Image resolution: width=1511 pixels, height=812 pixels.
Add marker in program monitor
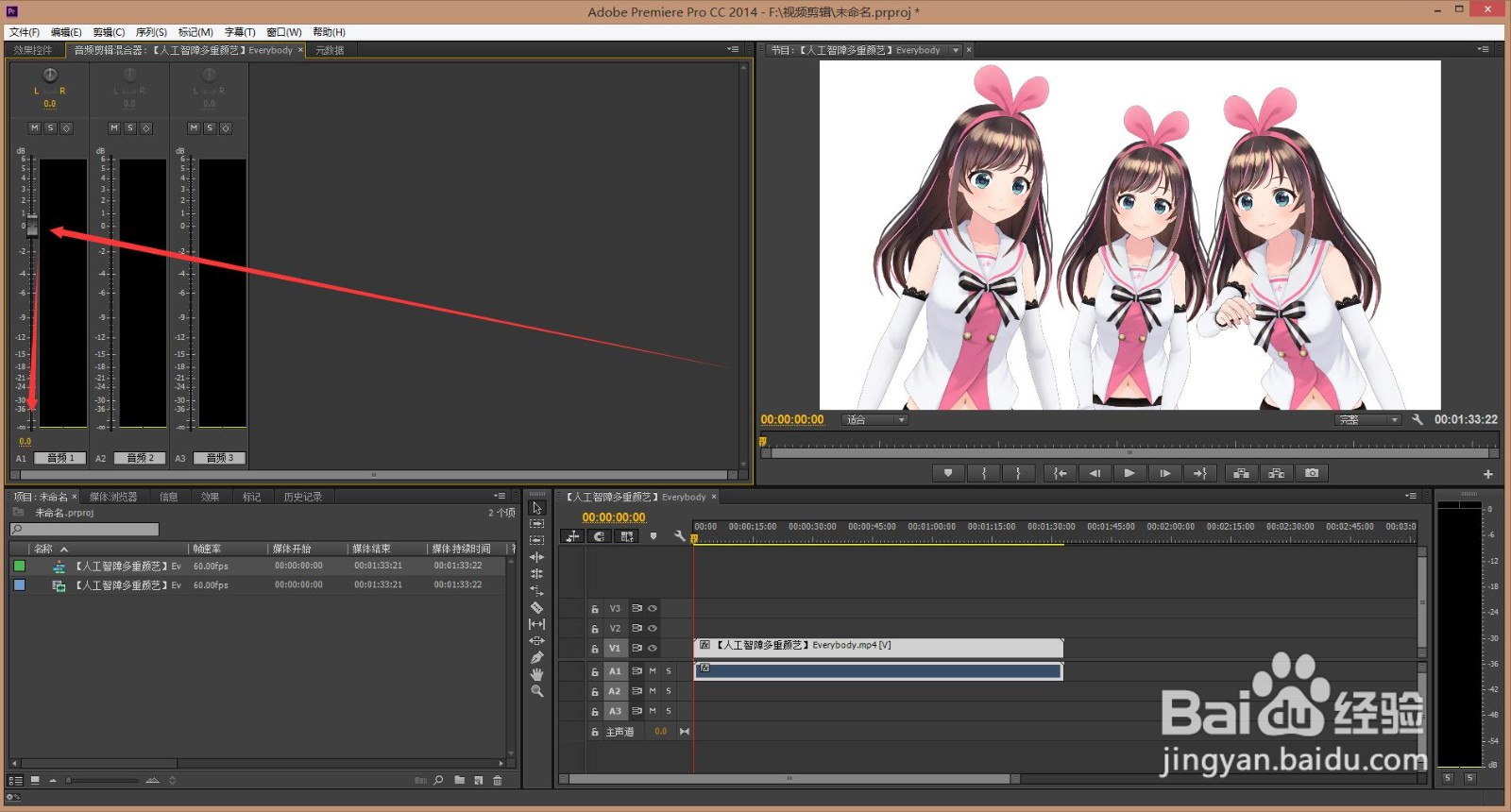948,473
